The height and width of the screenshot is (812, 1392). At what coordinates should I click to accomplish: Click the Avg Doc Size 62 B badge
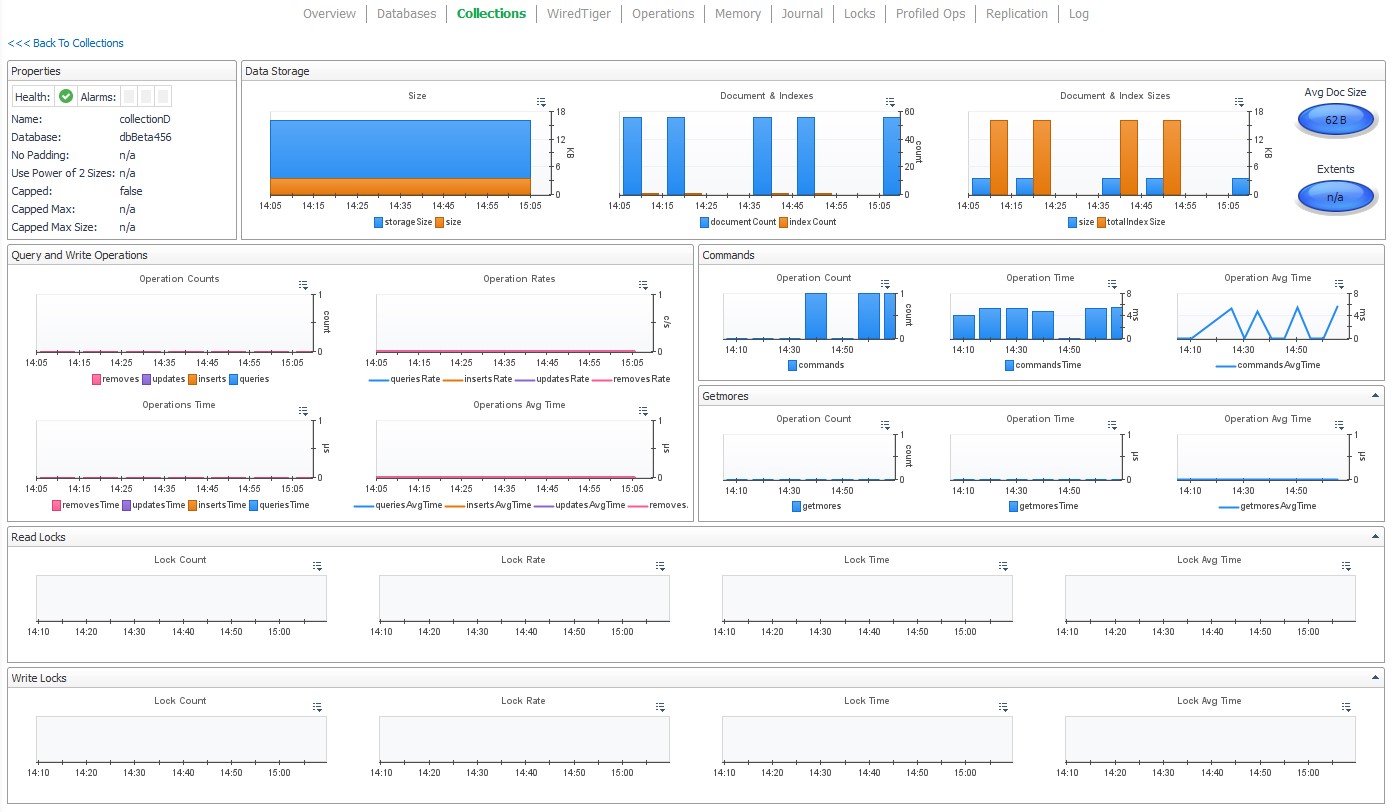pos(1336,119)
